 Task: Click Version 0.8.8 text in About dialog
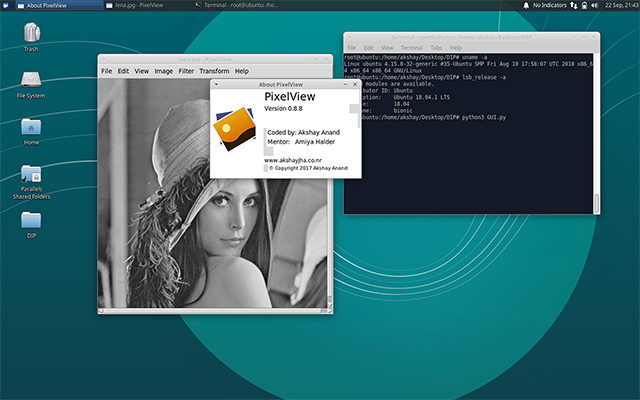click(x=283, y=109)
